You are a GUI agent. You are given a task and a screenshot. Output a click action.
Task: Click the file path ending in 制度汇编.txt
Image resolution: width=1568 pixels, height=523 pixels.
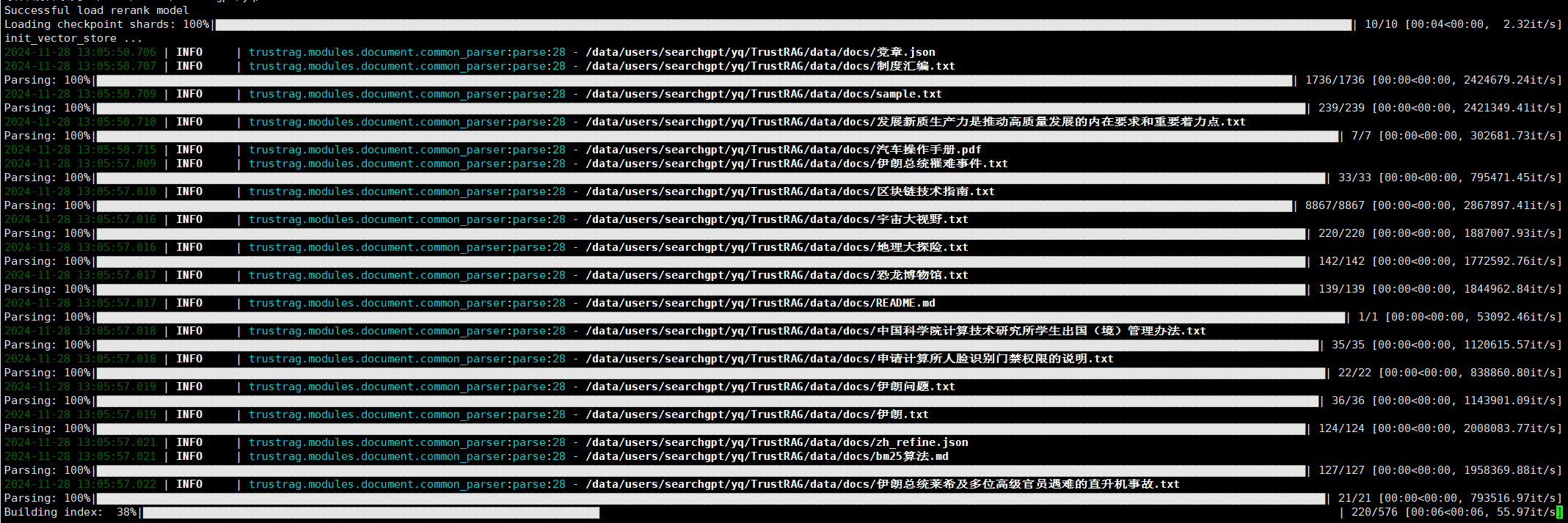[x=770, y=66]
